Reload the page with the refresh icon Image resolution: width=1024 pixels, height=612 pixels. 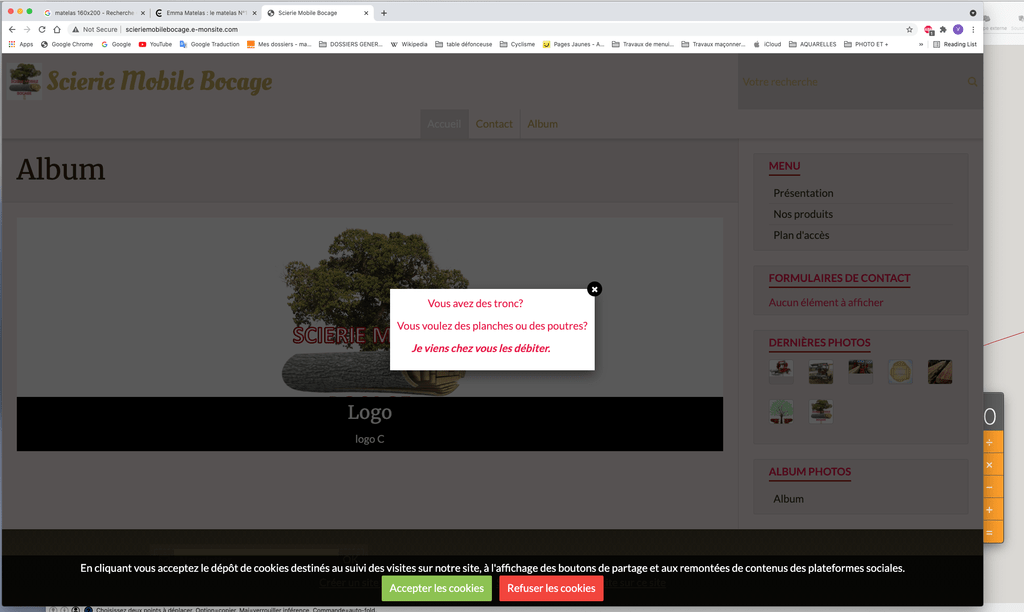tap(42, 29)
